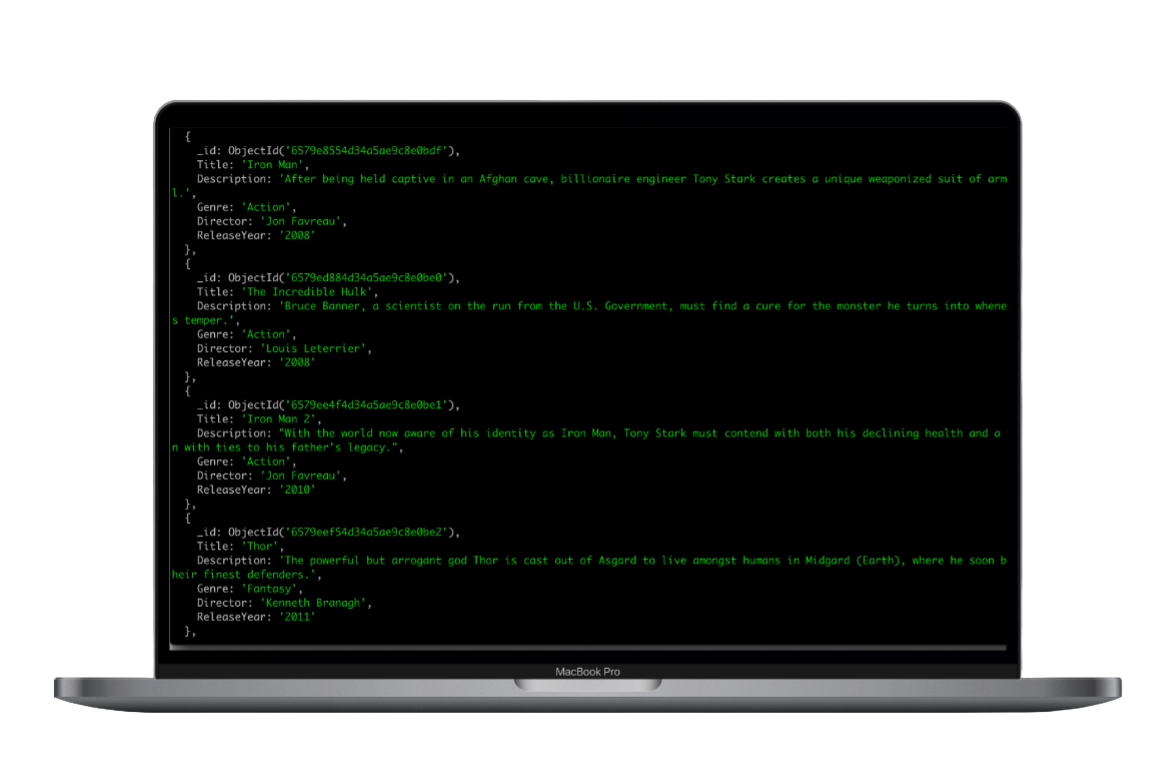Click ReleaseYear '2008' under Louis Leterrier
The width and height of the screenshot is (1175, 783).
pos(297,363)
